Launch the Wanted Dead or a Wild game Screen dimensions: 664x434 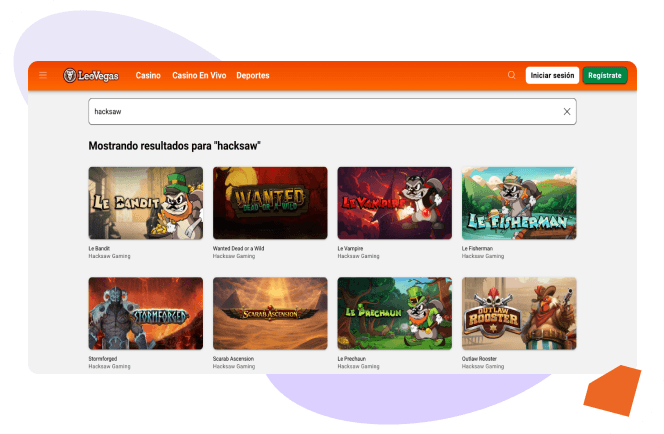click(x=270, y=203)
